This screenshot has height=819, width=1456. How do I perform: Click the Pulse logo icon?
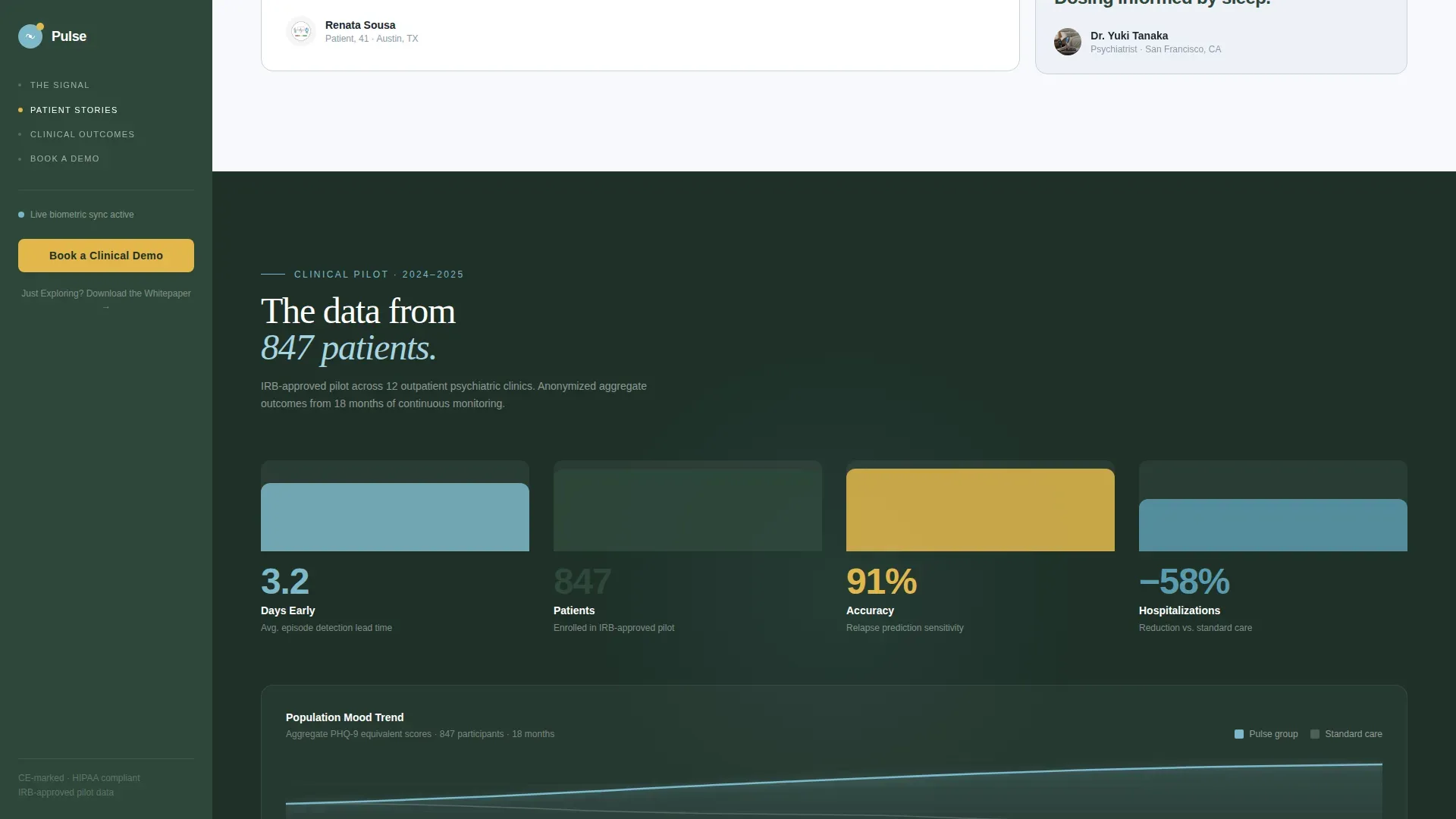pos(30,36)
